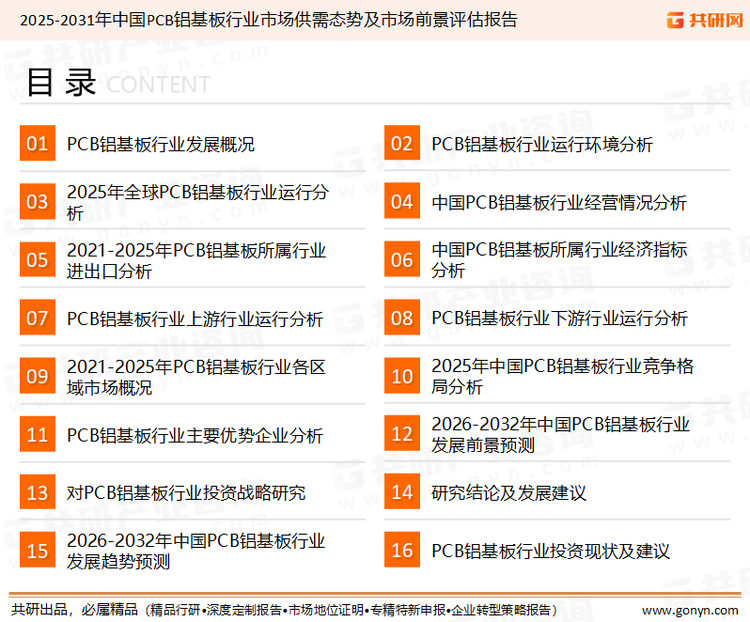Click the 共研网 logo in the header

pyautogui.click(x=705, y=20)
